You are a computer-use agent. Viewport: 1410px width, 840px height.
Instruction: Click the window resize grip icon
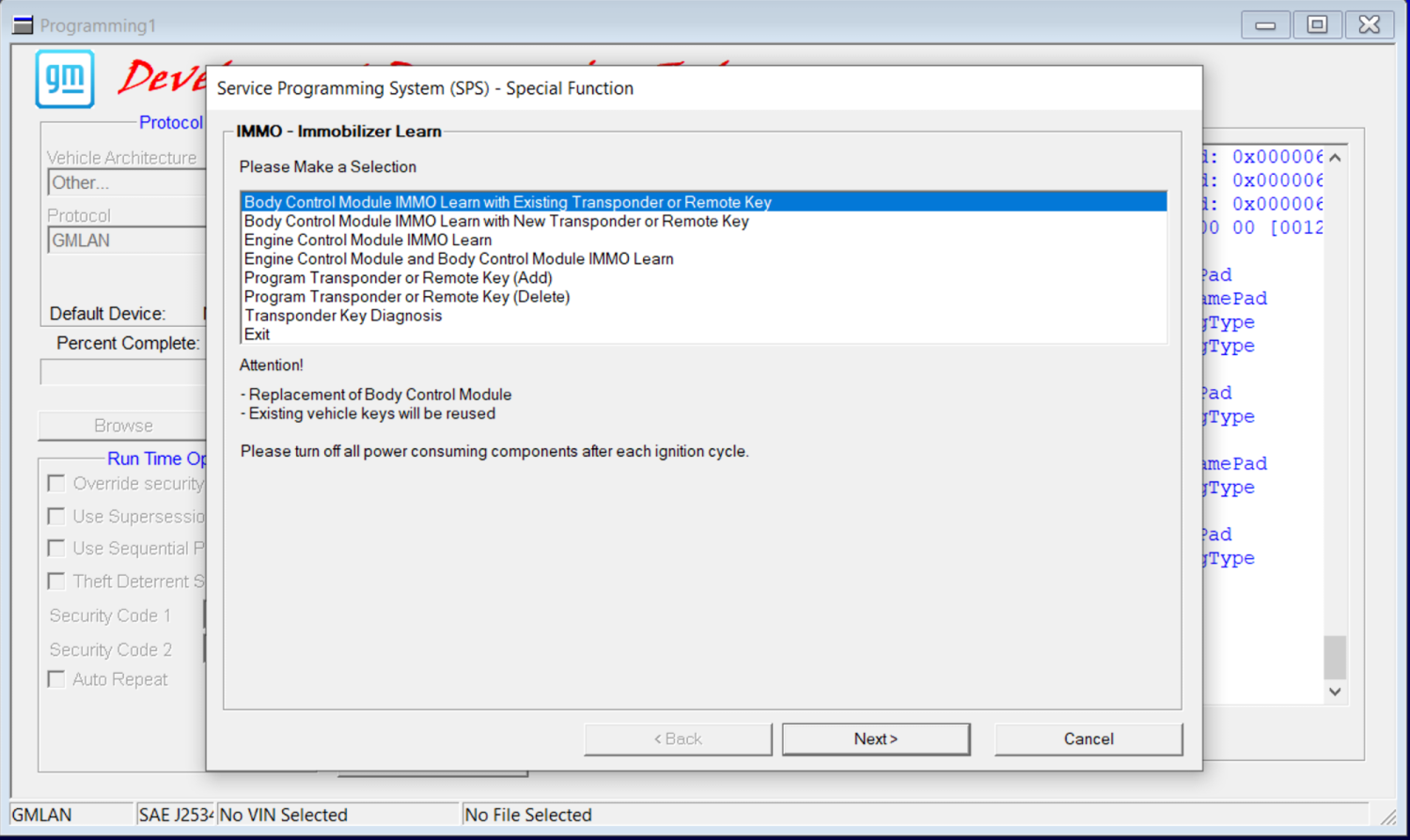coord(1387,817)
